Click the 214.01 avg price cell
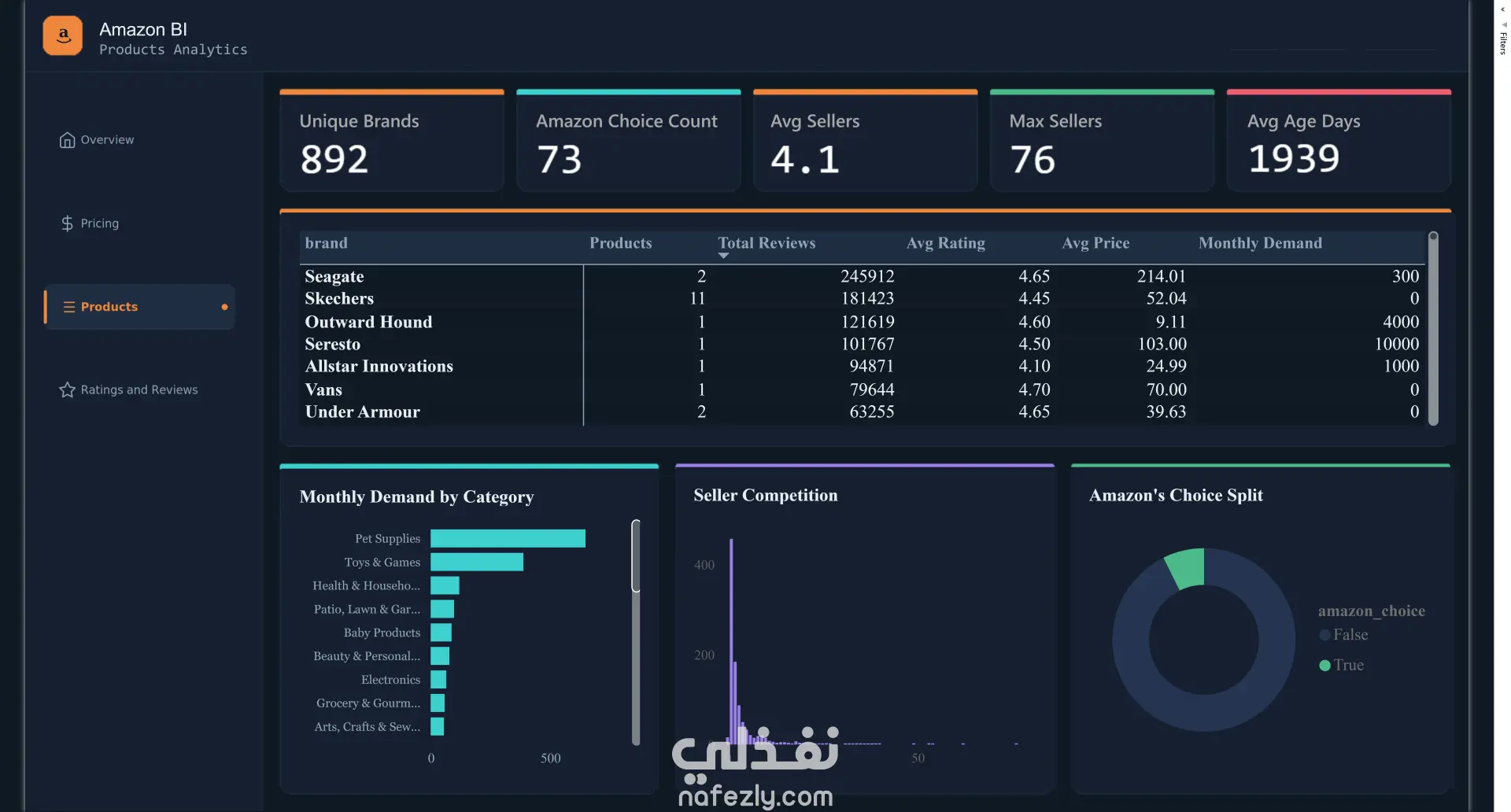Image resolution: width=1511 pixels, height=812 pixels. [1161, 276]
